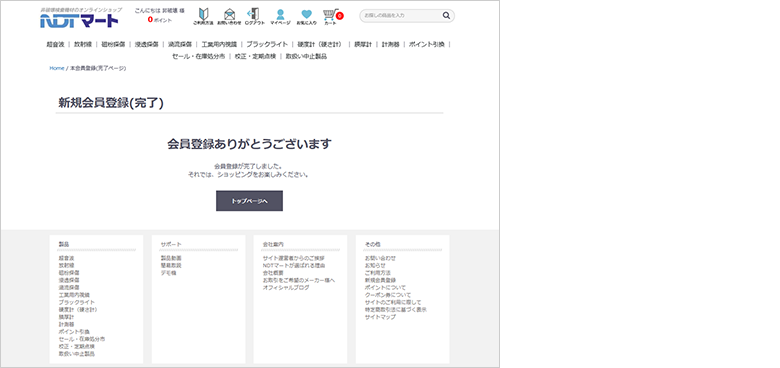
Task: Click the 0 ポイント balance in header
Action: 159,20
